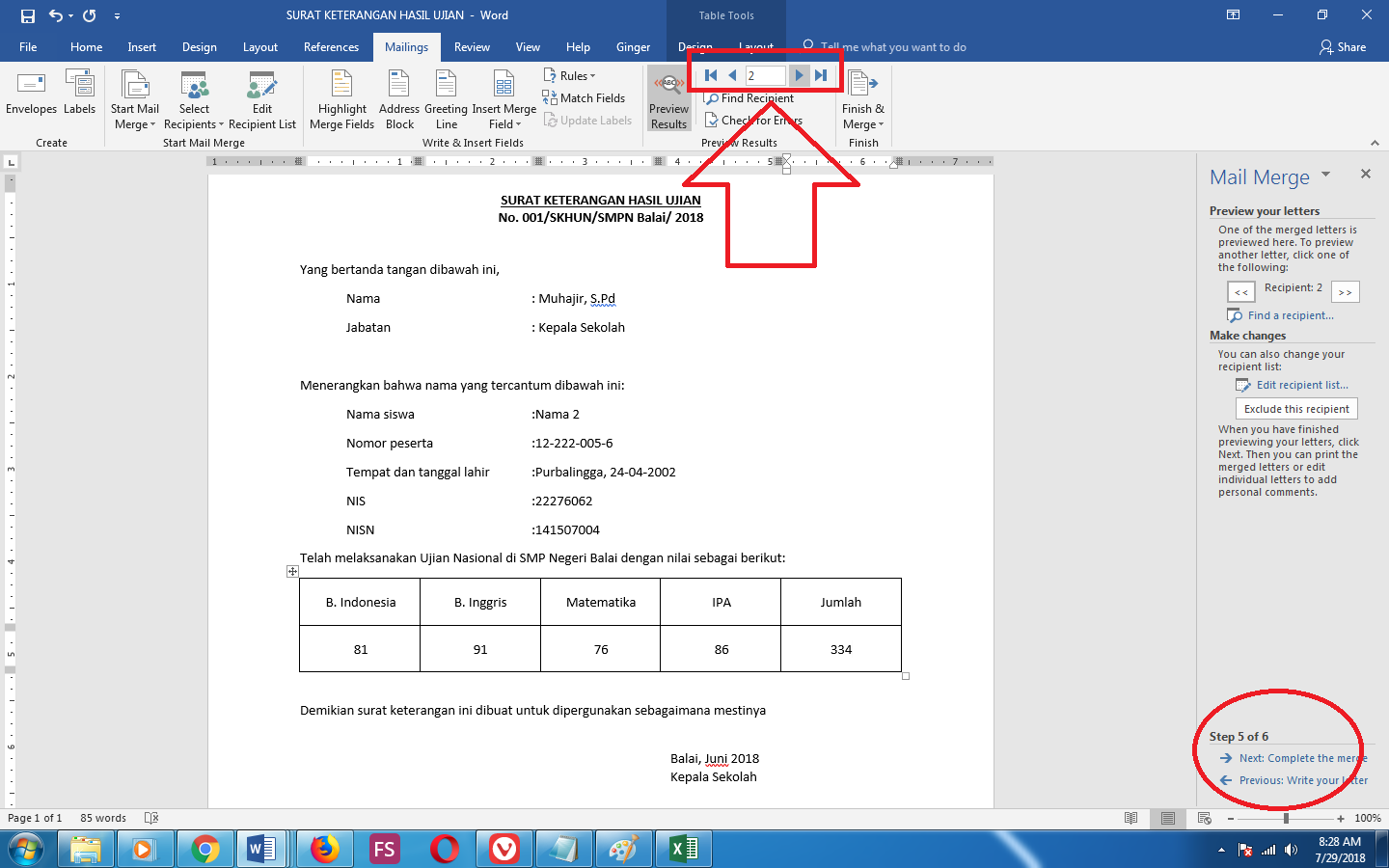This screenshot has width=1389, height=868.
Task: Open the Select Recipients dropdown
Action: pyautogui.click(x=194, y=100)
